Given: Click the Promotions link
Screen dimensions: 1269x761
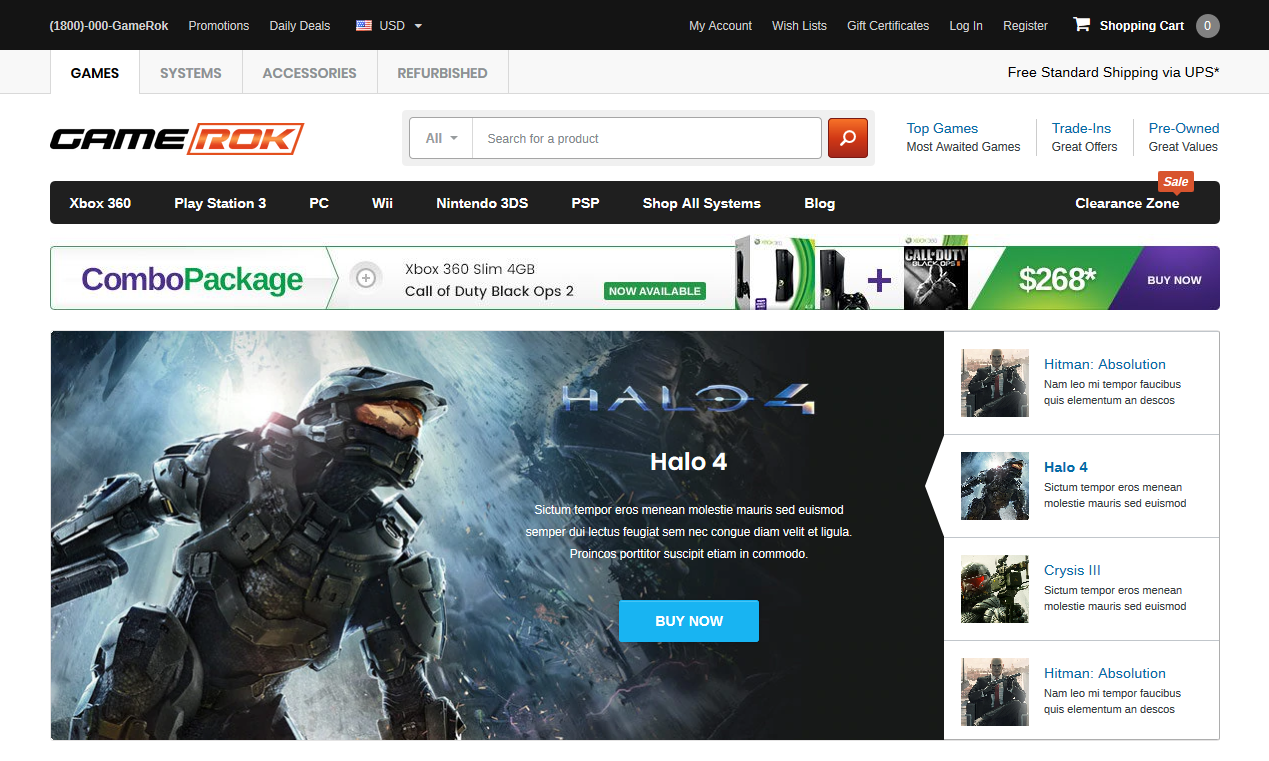Looking at the screenshot, I should tap(219, 26).
